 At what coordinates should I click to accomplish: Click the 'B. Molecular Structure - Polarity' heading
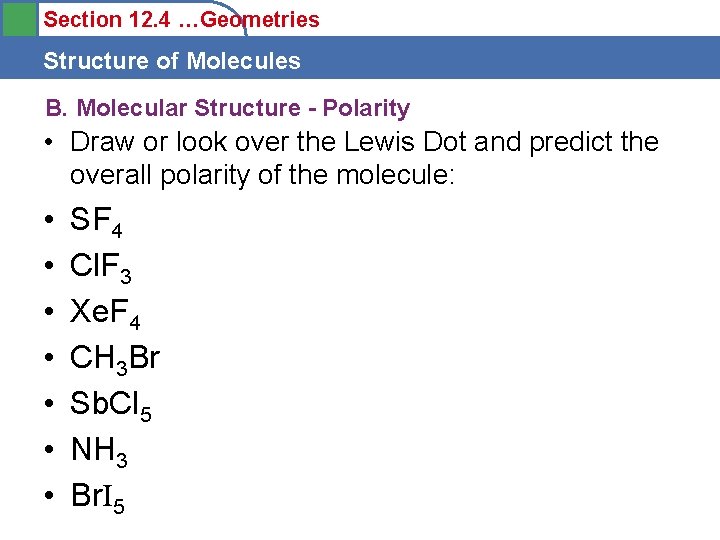coord(228,108)
